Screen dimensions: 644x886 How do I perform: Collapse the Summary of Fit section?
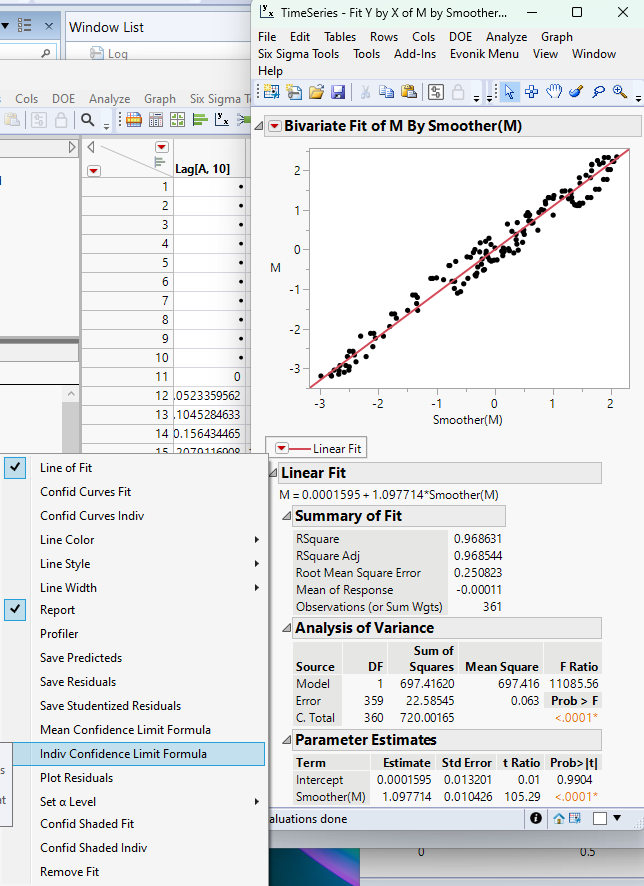point(287,516)
